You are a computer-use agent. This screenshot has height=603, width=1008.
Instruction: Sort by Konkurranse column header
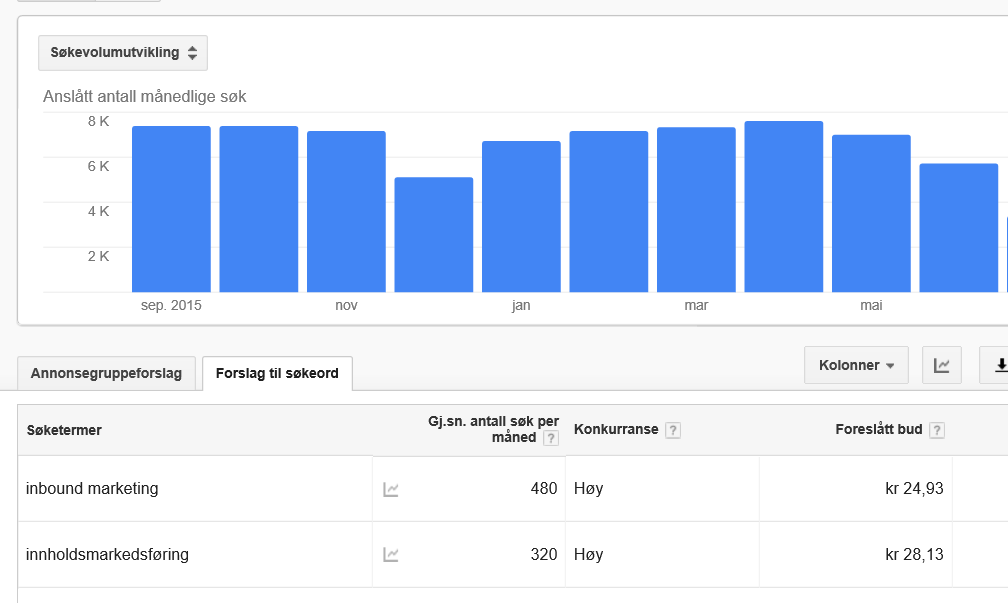click(616, 429)
